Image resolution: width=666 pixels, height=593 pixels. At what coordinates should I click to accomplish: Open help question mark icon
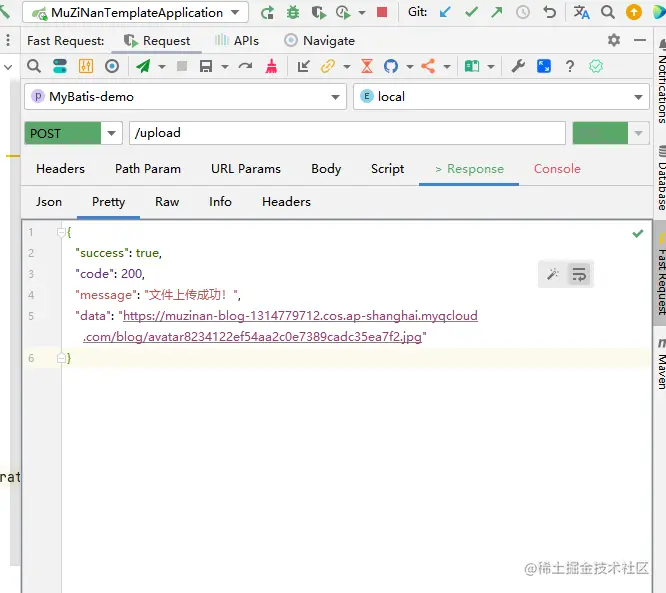coord(570,66)
